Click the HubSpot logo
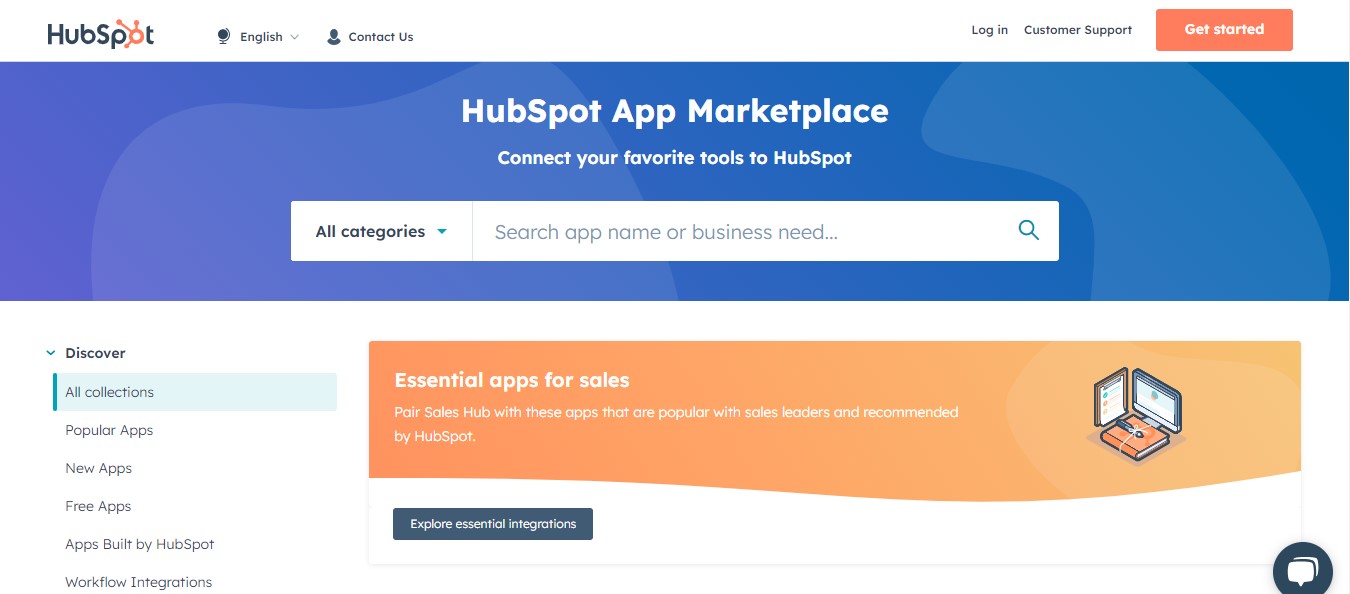Viewport: 1350px width, 594px height. point(101,33)
